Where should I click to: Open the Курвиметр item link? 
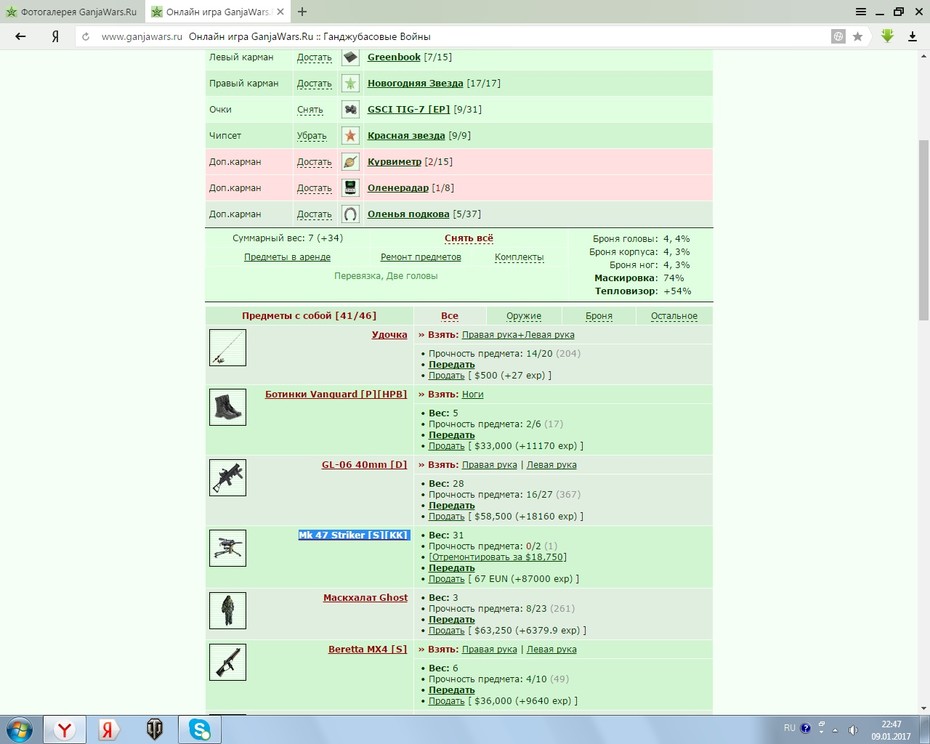394,161
